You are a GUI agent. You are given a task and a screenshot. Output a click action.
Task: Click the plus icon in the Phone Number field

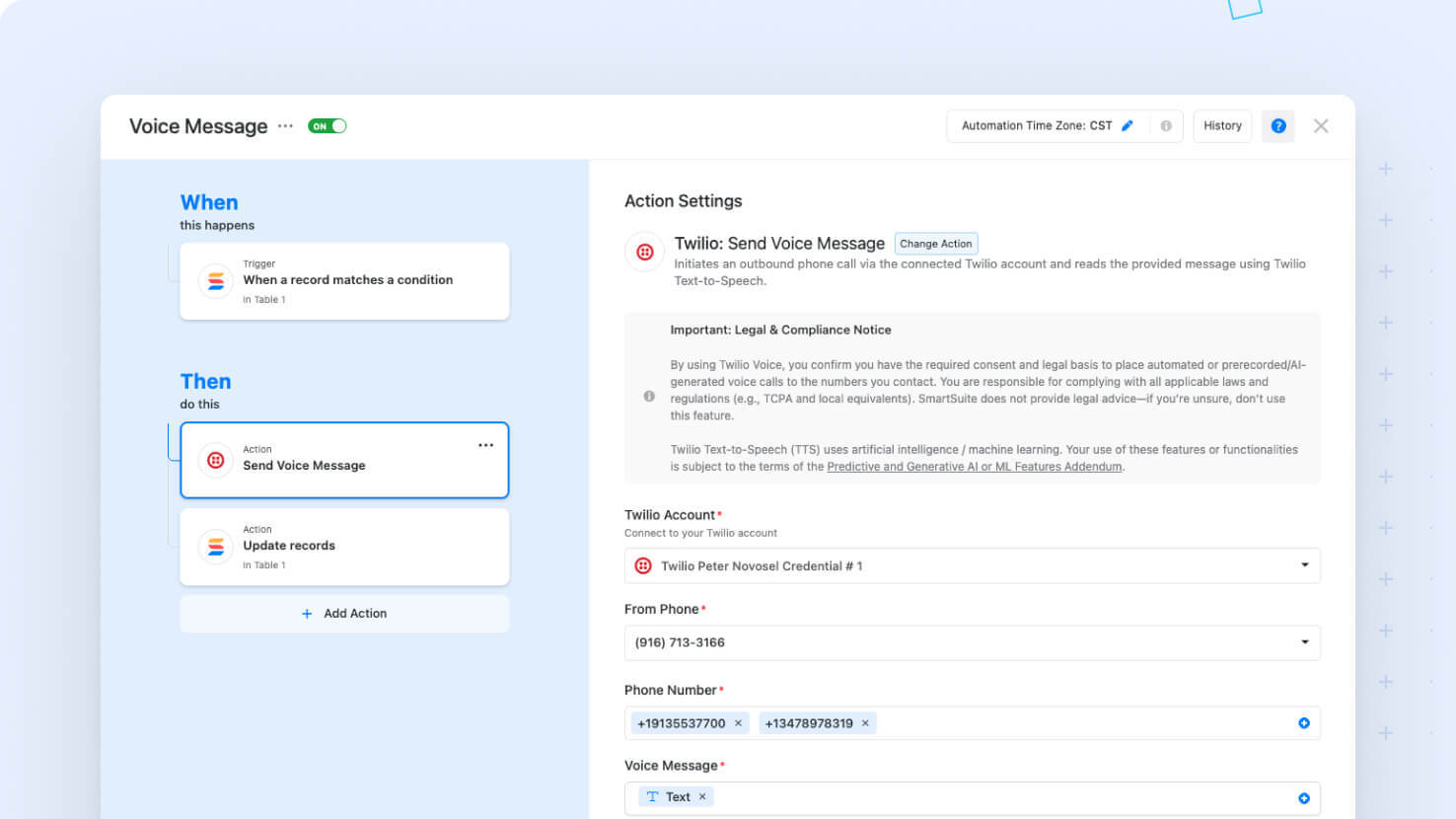point(1304,723)
